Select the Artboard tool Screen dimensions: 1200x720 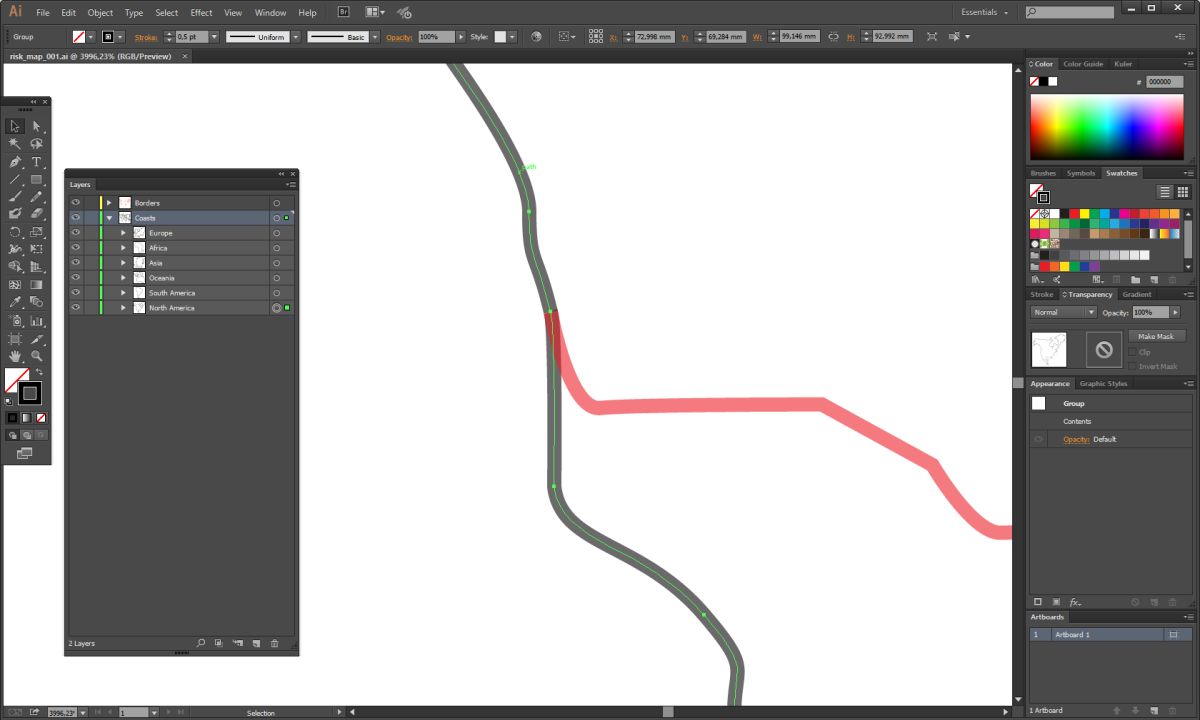(x=15, y=339)
